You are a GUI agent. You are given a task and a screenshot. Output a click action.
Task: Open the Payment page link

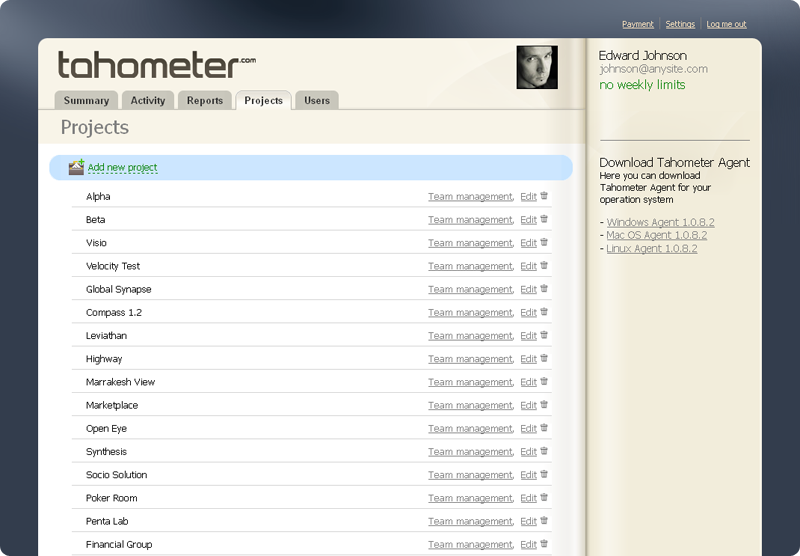pos(638,24)
